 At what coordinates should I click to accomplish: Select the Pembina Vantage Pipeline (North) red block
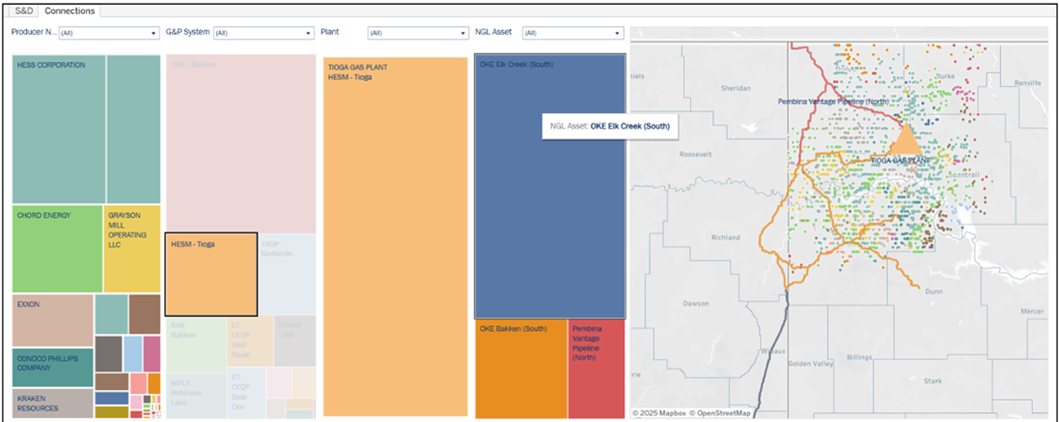click(596, 369)
